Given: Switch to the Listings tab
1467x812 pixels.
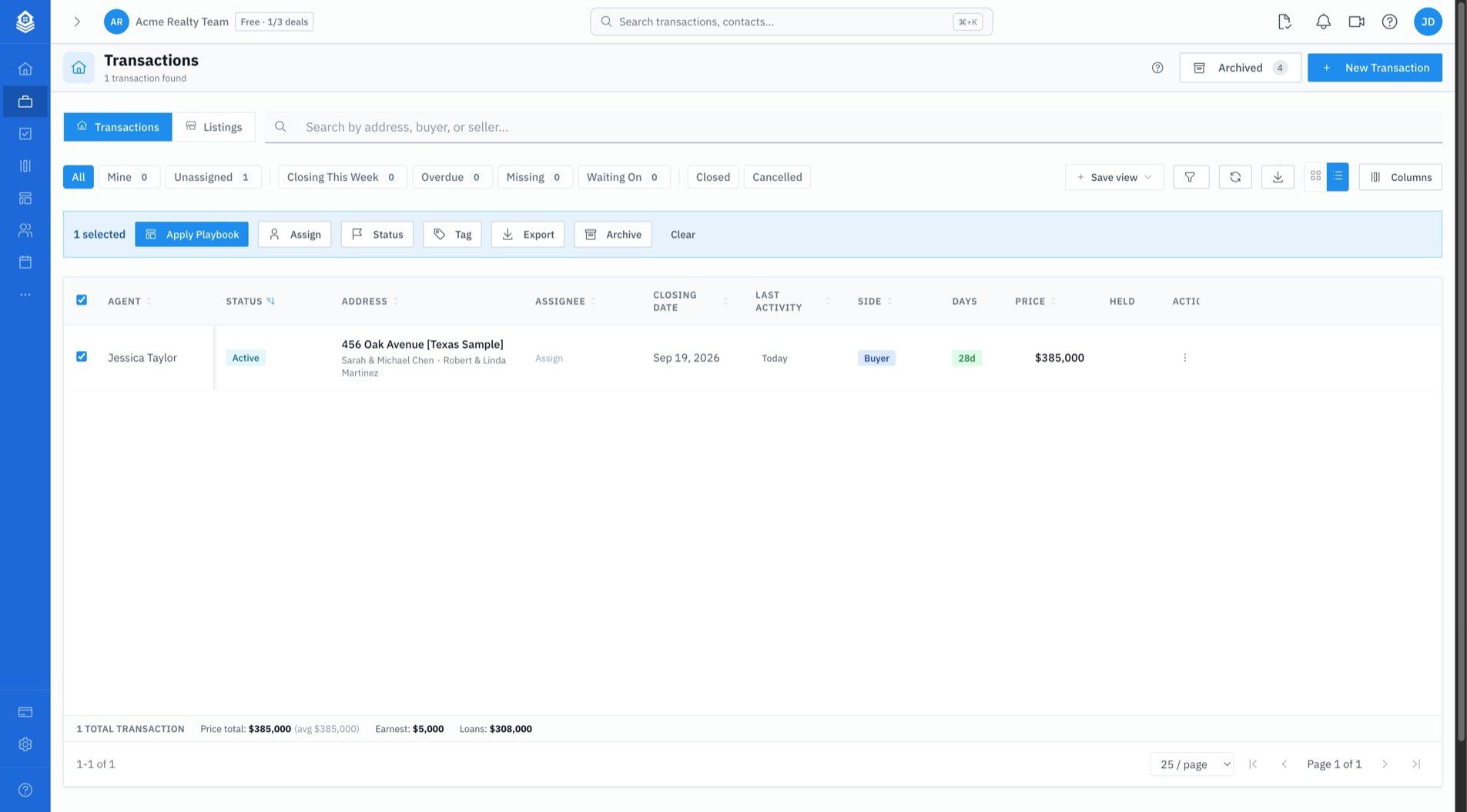Looking at the screenshot, I should [x=213, y=127].
